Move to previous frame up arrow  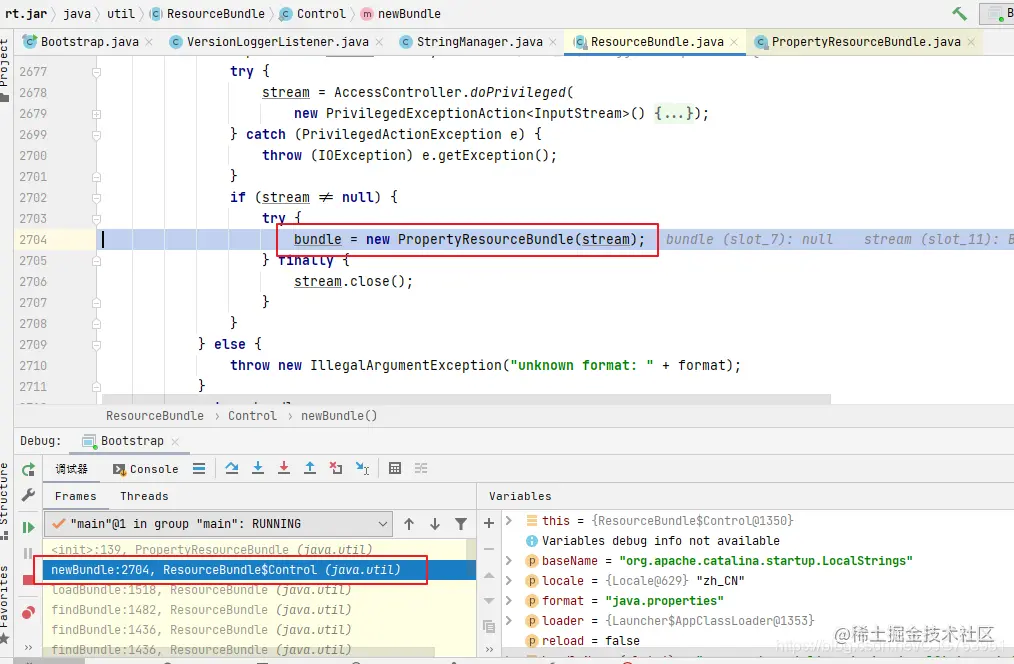click(x=409, y=524)
